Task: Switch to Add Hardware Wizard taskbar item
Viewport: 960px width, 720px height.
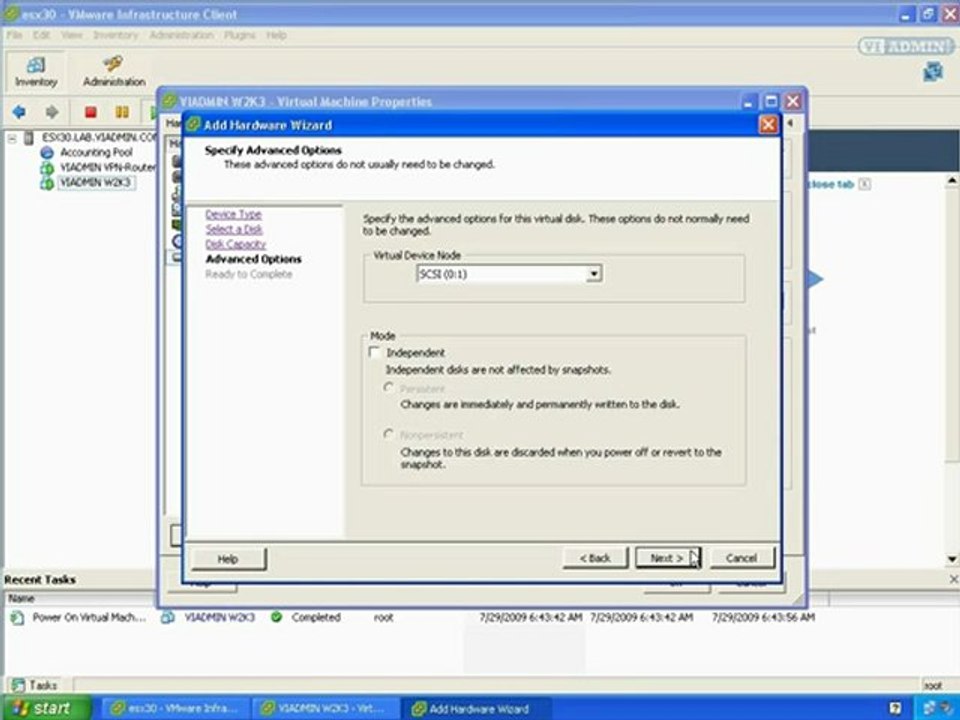Action: pyautogui.click(x=478, y=708)
